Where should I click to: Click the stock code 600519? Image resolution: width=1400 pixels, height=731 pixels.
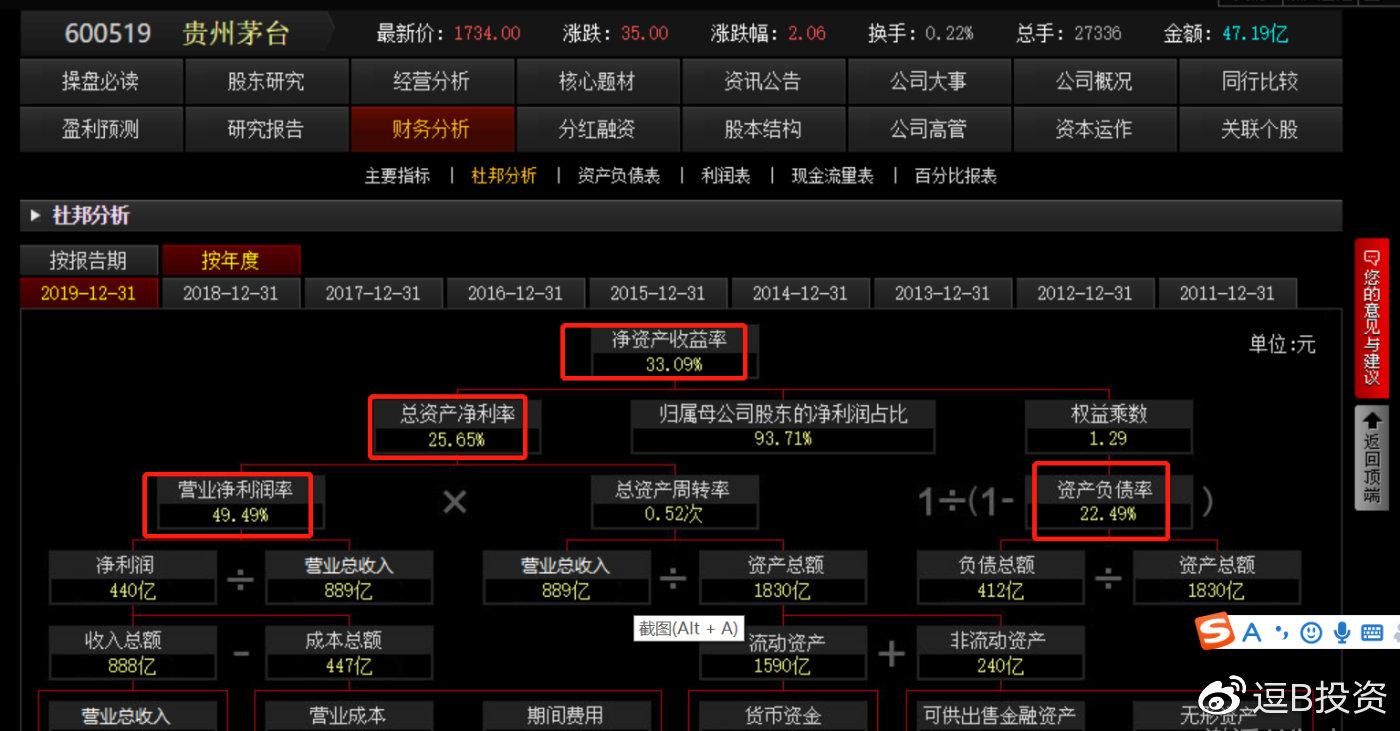108,33
